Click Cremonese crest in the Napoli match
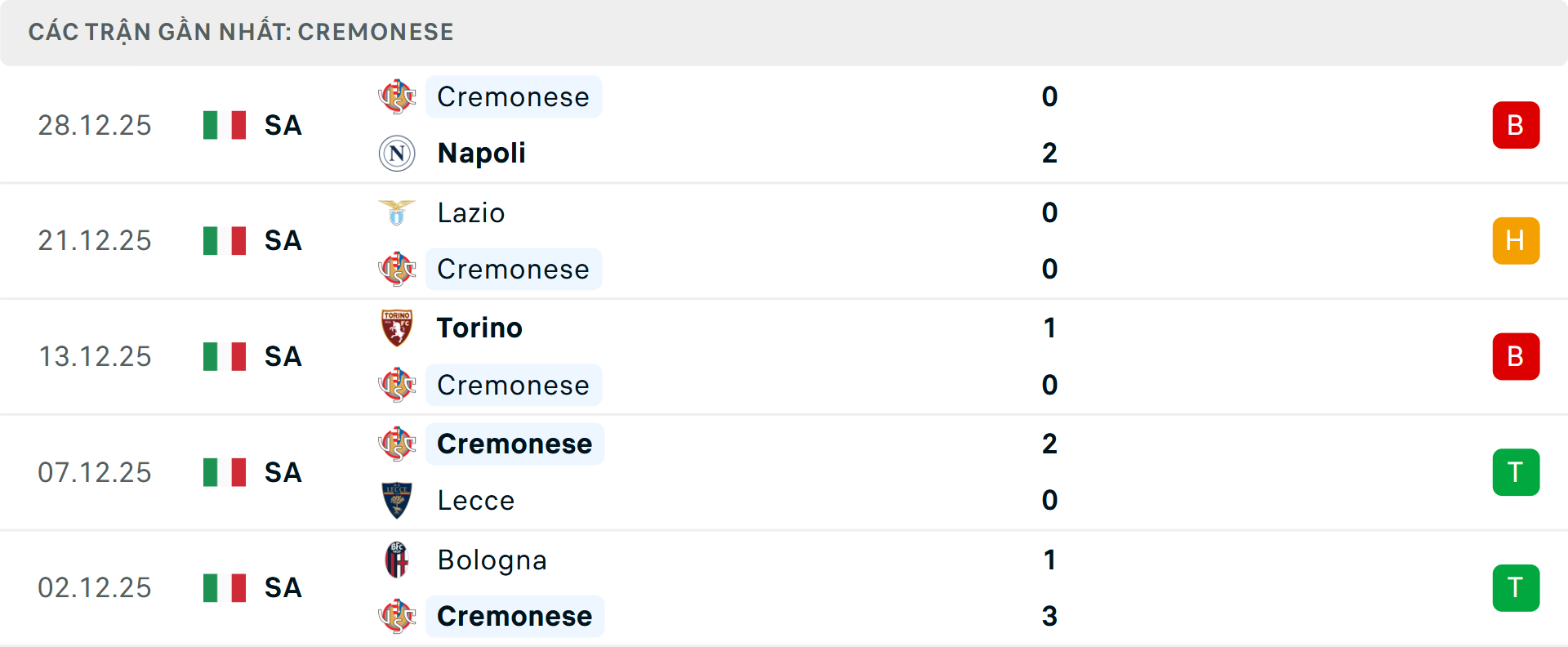This screenshot has width=1568, height=647. [x=397, y=97]
